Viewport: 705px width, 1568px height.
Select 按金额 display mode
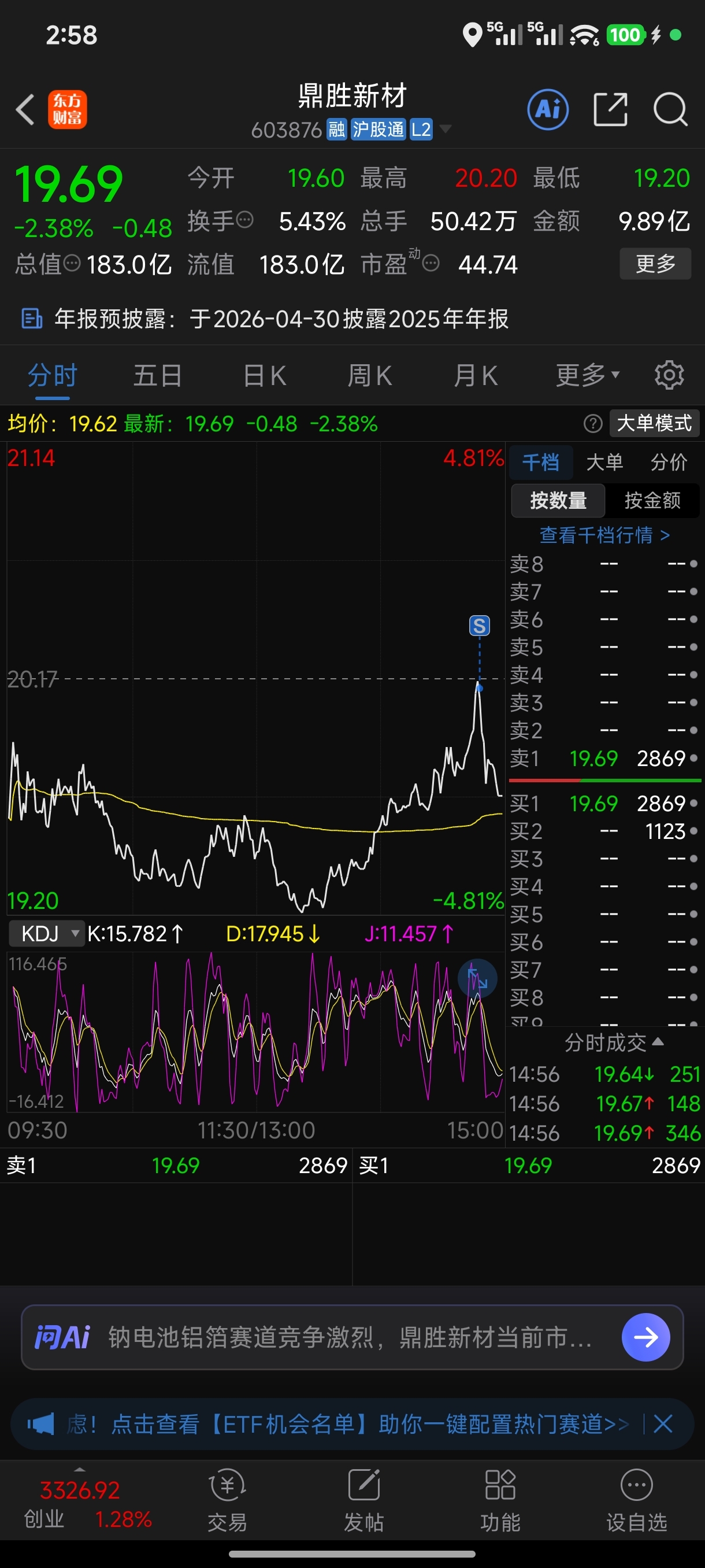652,500
